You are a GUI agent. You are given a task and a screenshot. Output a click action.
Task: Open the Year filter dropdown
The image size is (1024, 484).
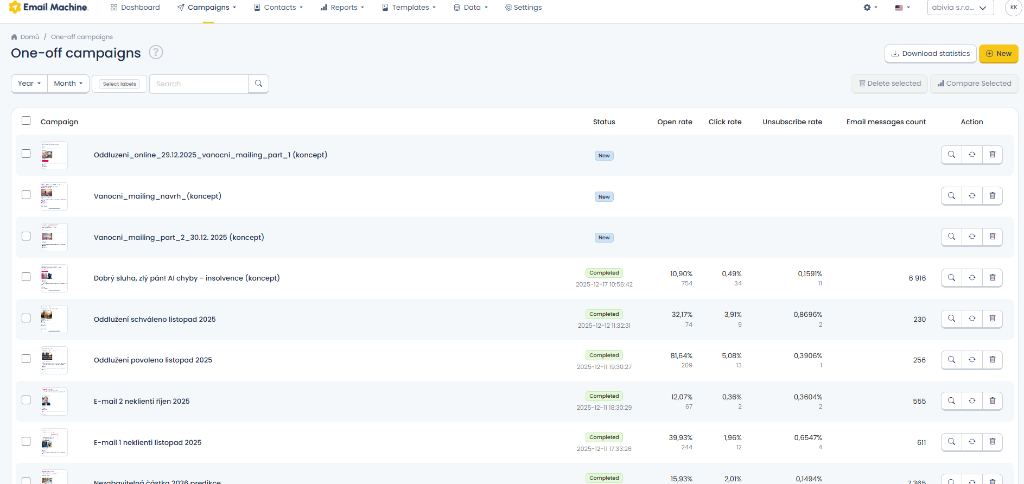(x=28, y=84)
